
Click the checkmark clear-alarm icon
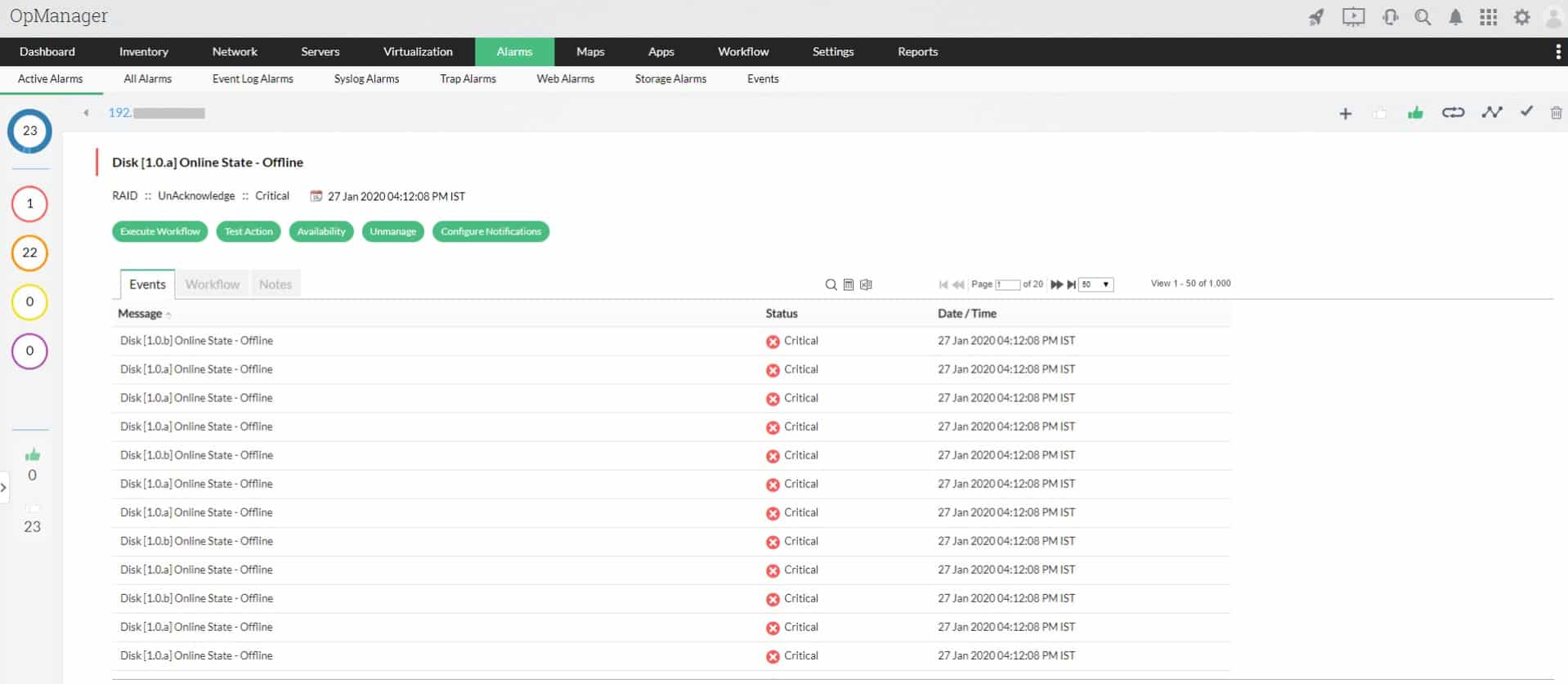click(1526, 111)
